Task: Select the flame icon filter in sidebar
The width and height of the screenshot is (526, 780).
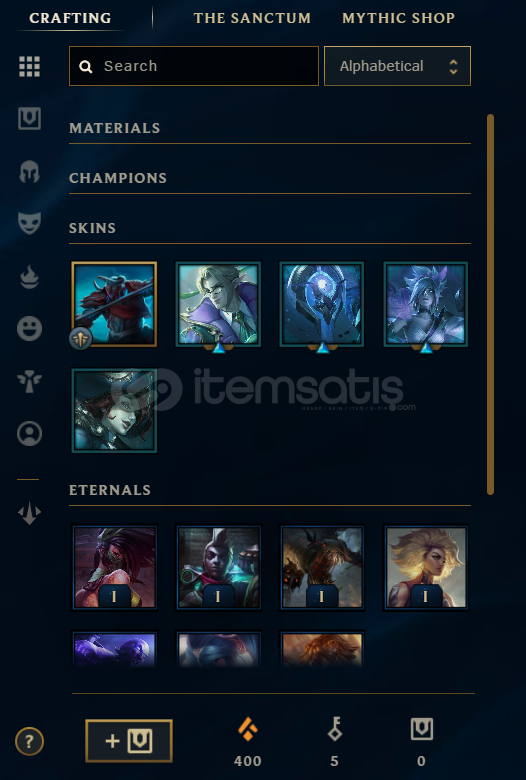Action: (x=29, y=277)
